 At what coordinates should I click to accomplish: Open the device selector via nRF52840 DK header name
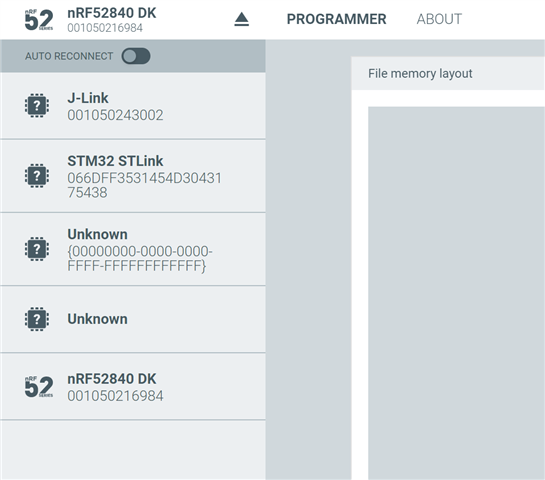pyautogui.click(x=112, y=13)
